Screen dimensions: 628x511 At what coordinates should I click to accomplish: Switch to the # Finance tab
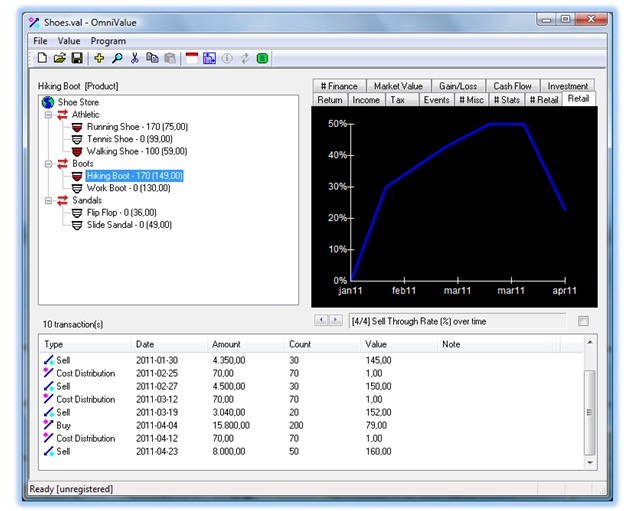pos(339,86)
